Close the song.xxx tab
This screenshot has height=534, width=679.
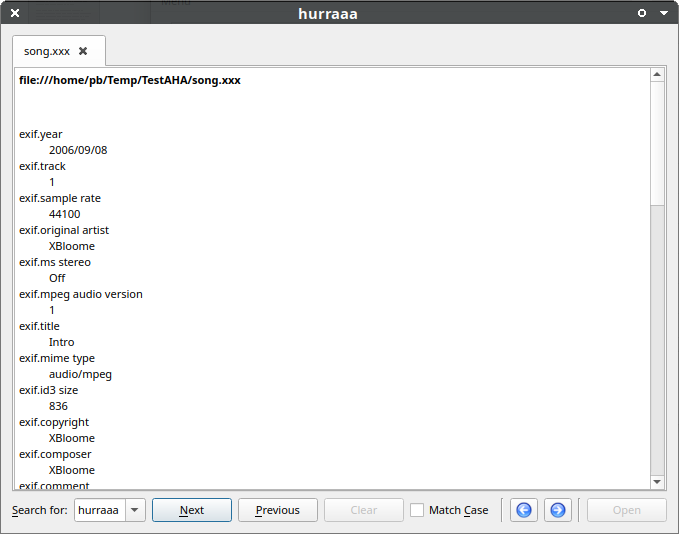(83, 51)
